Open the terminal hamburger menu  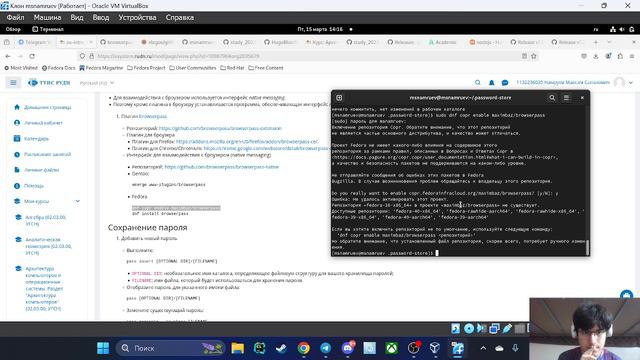tap(566, 98)
